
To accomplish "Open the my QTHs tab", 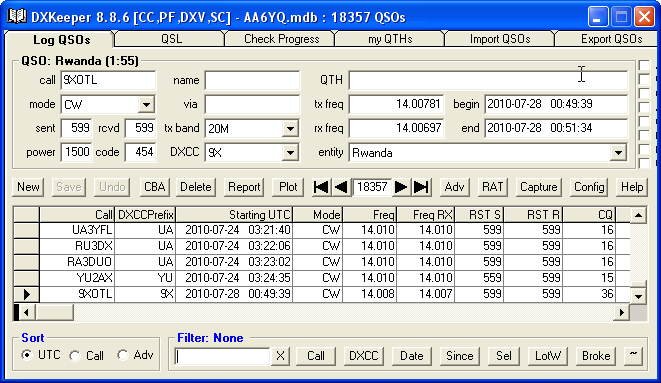I will [390, 39].
